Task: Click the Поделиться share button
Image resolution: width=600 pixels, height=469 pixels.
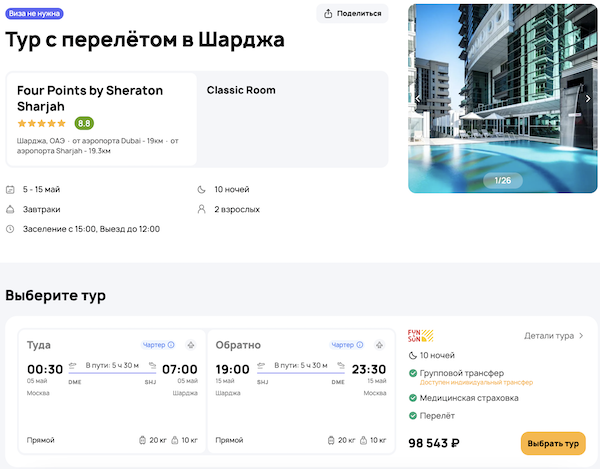Action: pos(352,13)
